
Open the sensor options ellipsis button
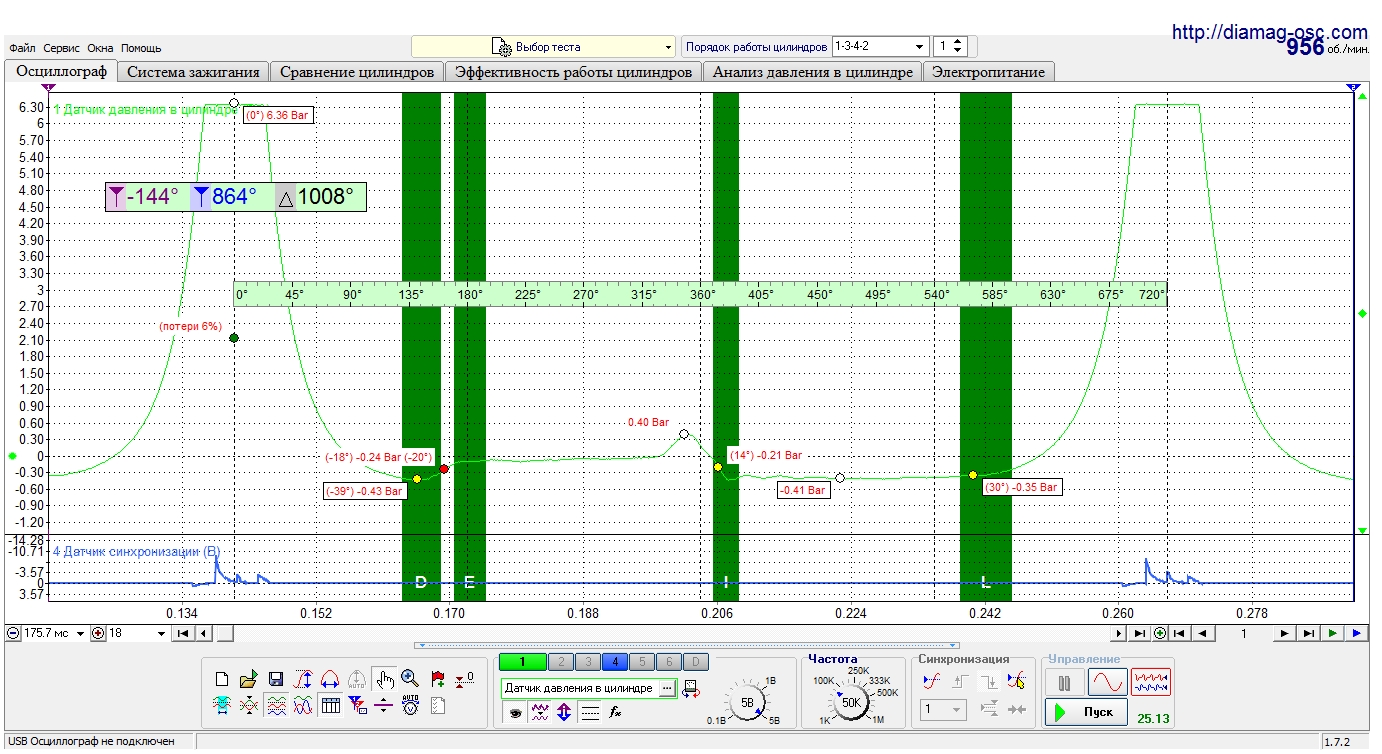667,688
